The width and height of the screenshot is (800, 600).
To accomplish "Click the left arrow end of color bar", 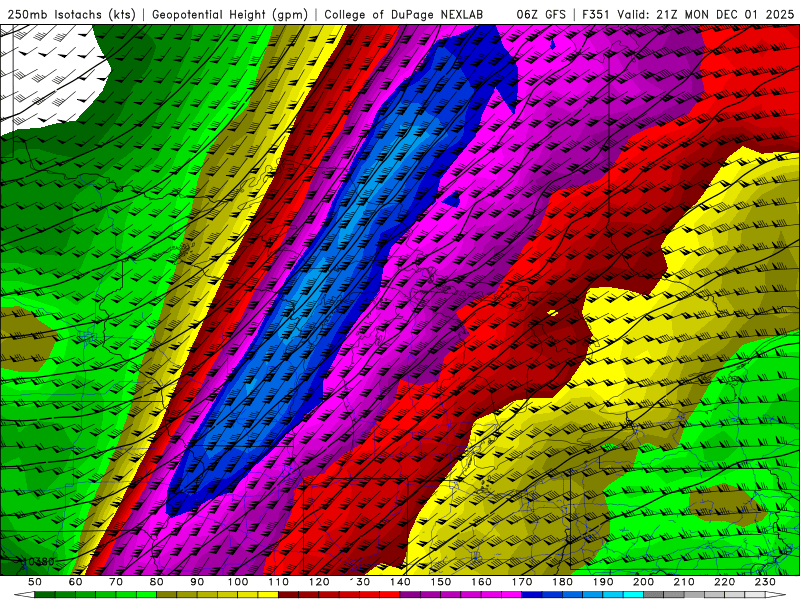I will tap(24, 594).
